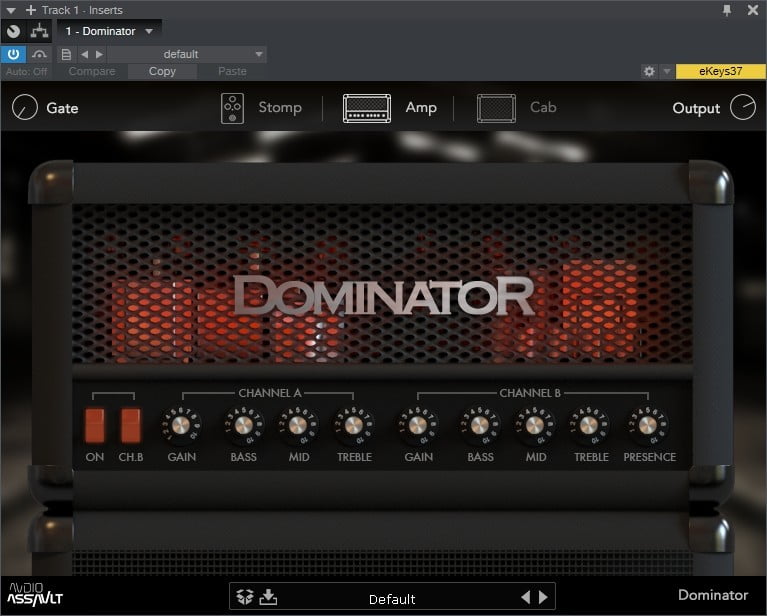Click Channel A MID knob
767x616 pixels.
pyautogui.click(x=298, y=425)
